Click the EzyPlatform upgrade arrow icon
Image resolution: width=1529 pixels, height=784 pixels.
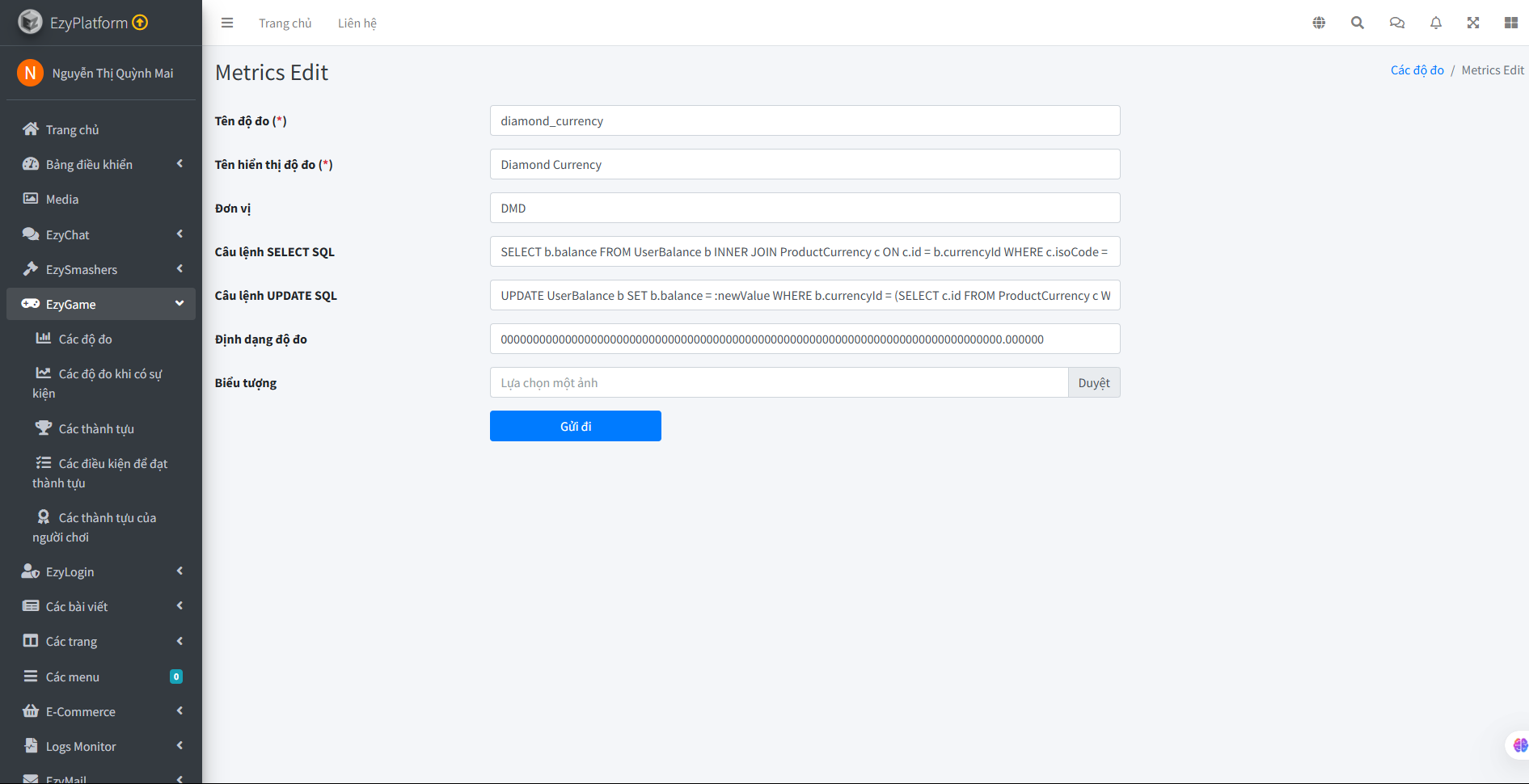[x=139, y=23]
